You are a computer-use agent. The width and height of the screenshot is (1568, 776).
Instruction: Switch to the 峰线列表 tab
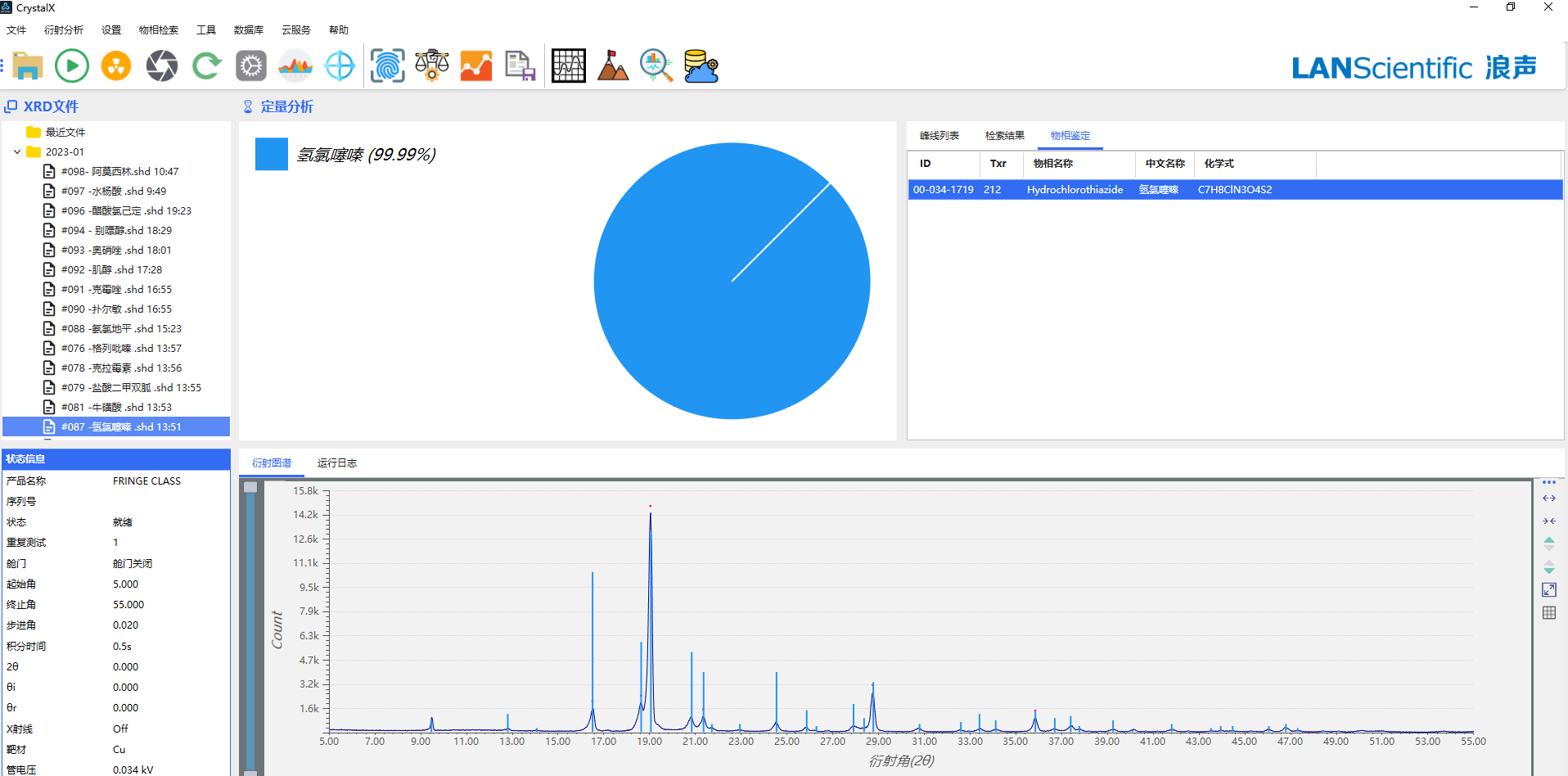pos(939,136)
